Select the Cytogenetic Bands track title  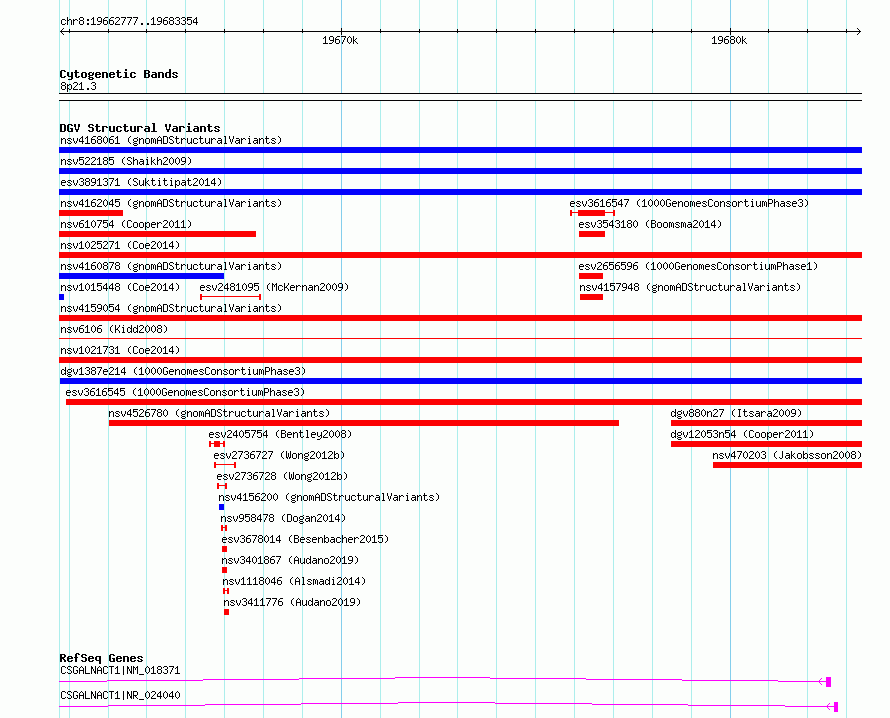point(119,74)
